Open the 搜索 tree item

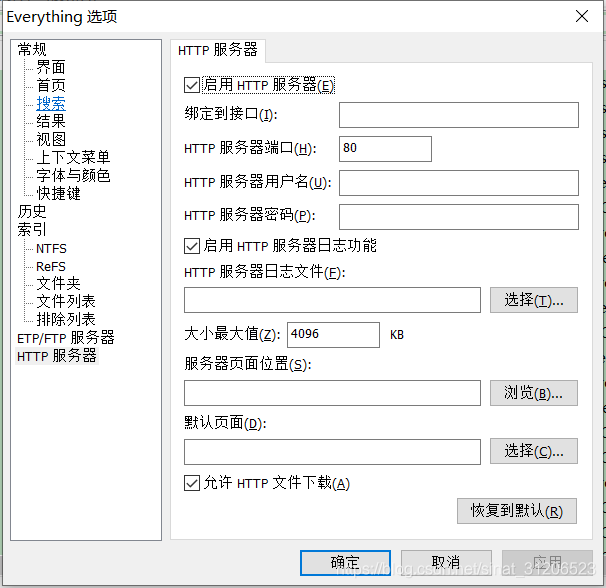(51, 103)
